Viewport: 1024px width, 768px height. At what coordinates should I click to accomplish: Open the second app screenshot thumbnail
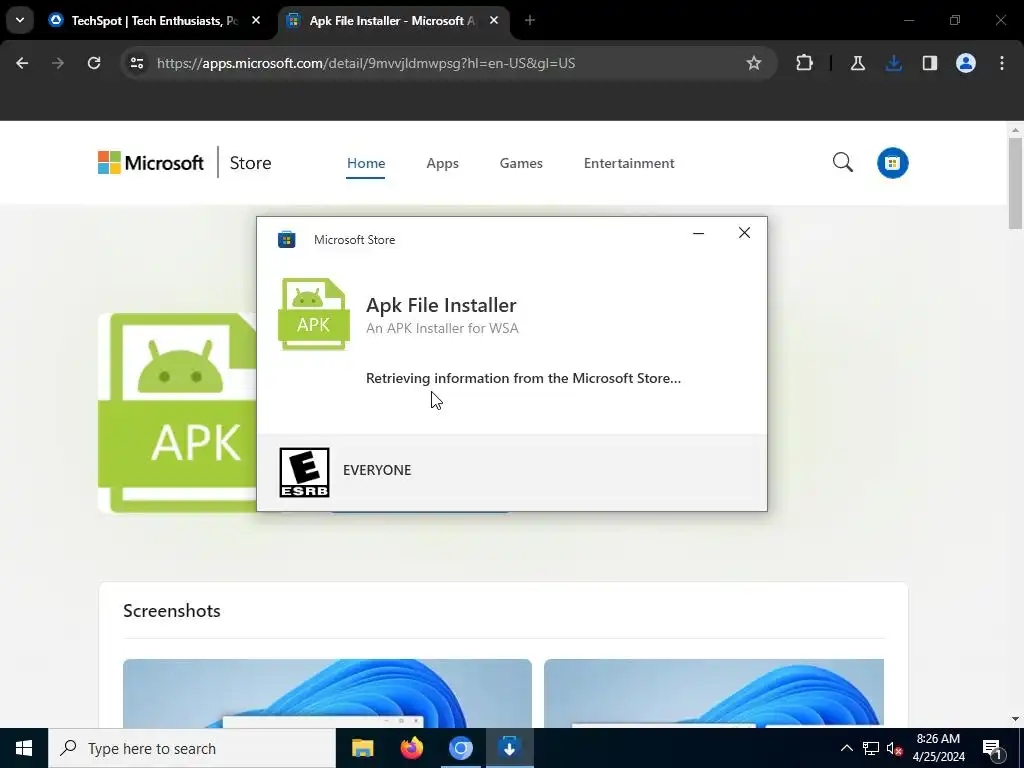(713, 693)
